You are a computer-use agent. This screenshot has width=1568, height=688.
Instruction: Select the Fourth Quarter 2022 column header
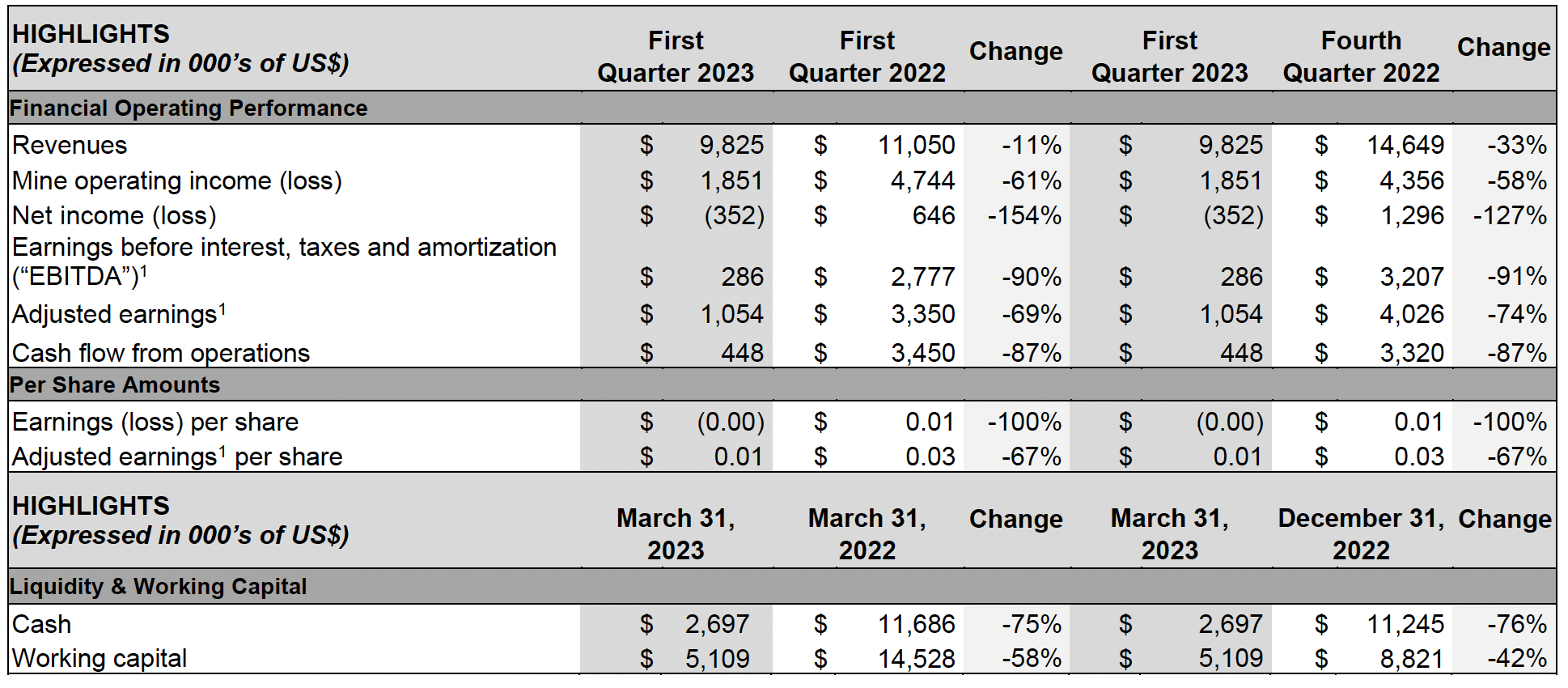click(1361, 57)
